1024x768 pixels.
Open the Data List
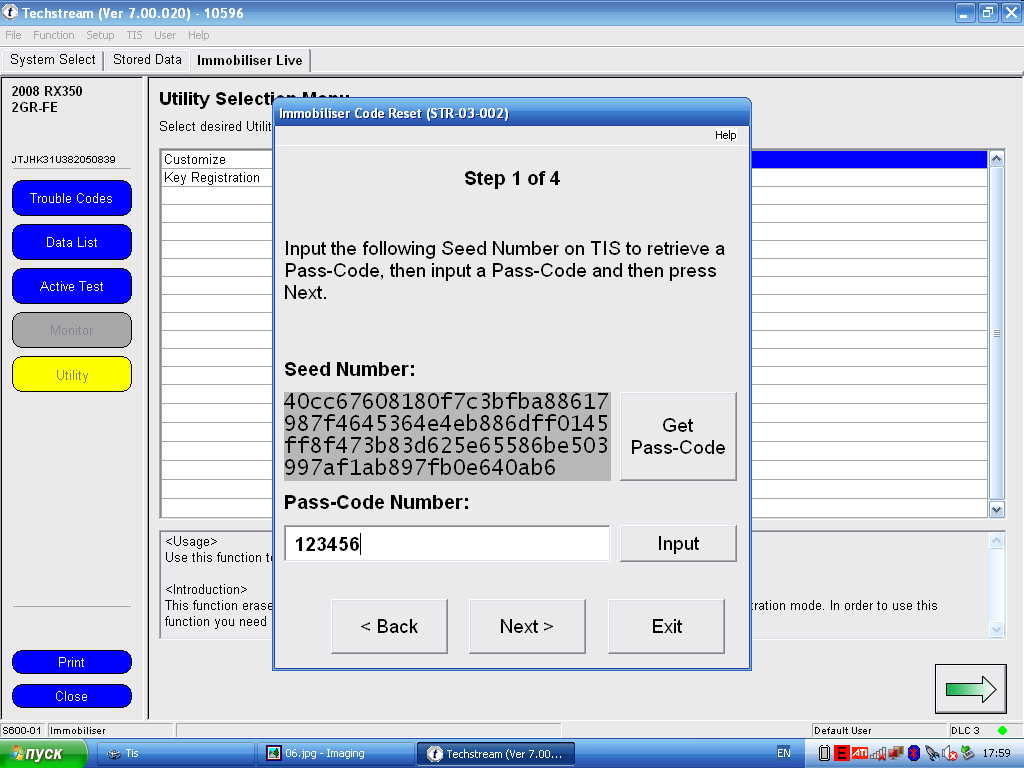coord(71,242)
